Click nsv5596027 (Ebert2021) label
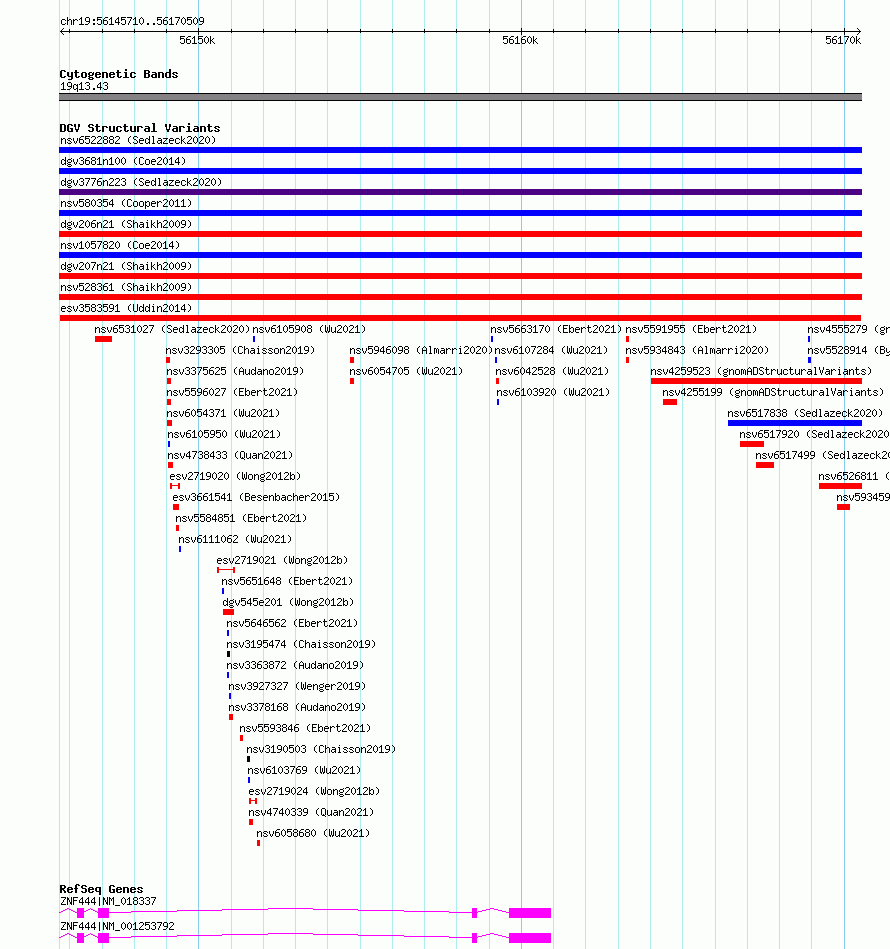This screenshot has width=890, height=949. 232,392
